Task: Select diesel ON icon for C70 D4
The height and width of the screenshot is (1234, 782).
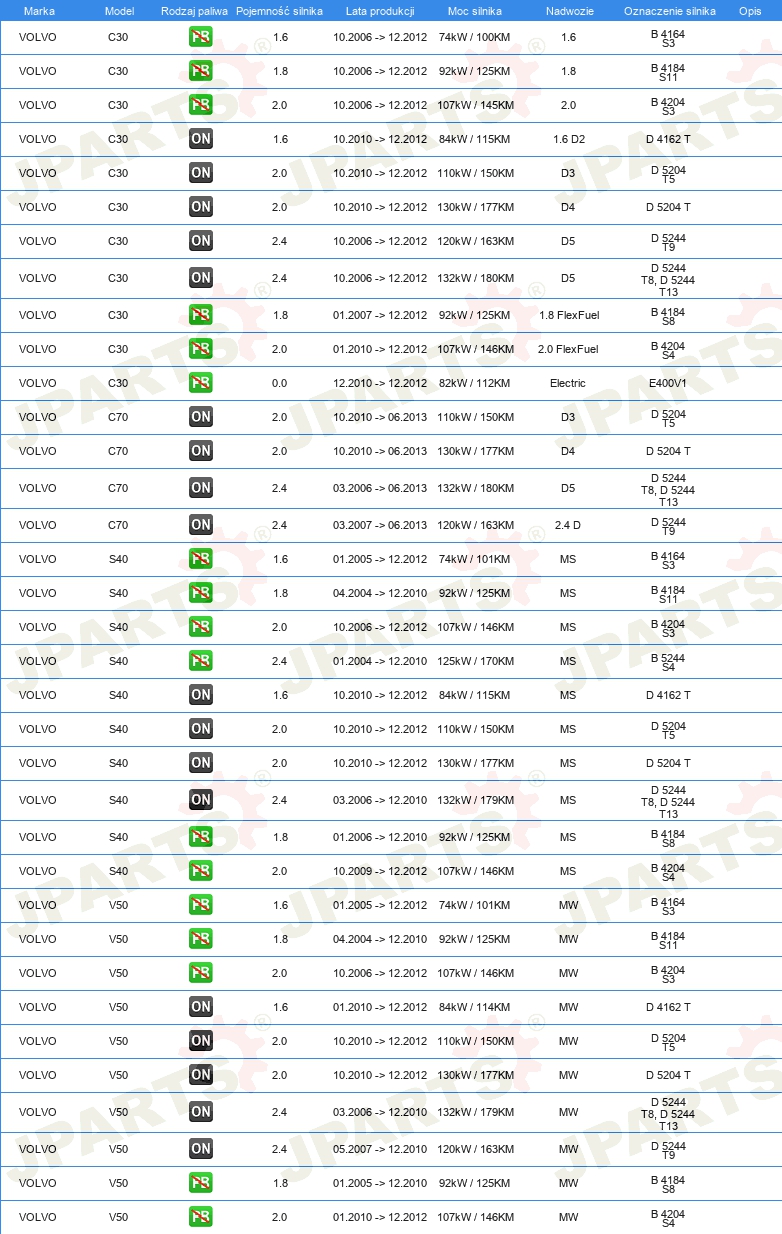Action: coord(201,451)
